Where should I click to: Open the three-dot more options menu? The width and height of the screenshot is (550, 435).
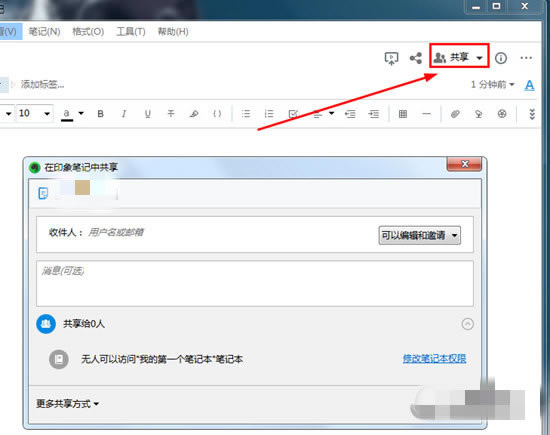click(x=526, y=58)
